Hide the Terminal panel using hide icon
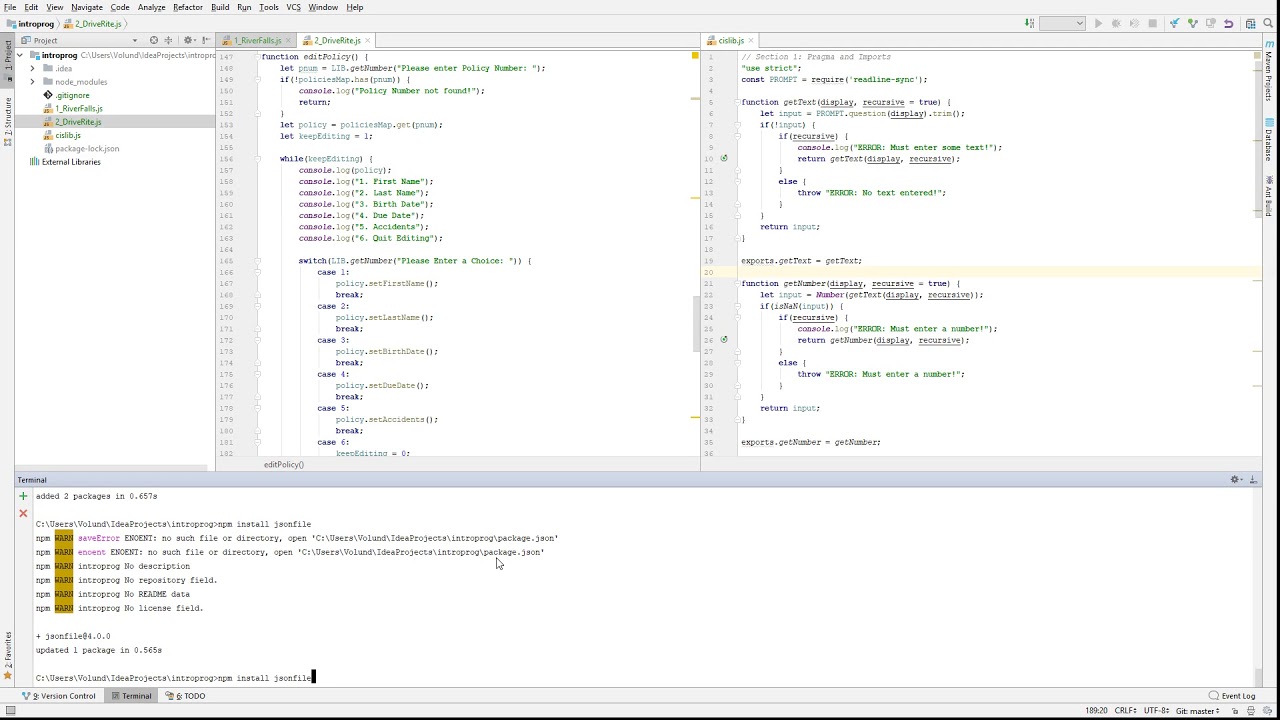The width and height of the screenshot is (1280, 720). (x=1254, y=480)
